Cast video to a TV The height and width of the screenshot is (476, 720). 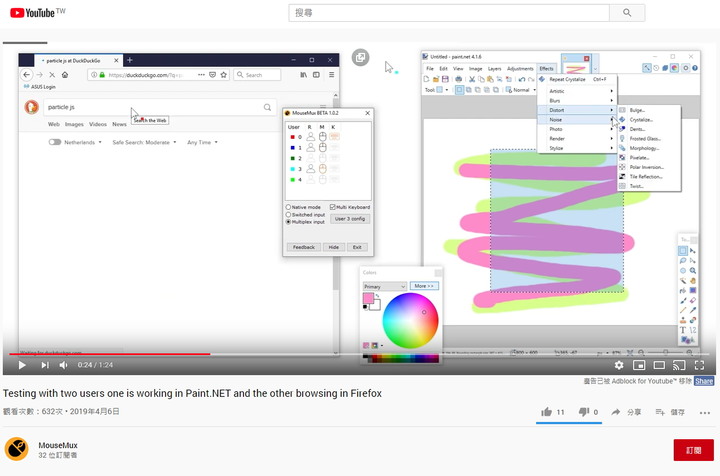pyautogui.click(x=679, y=365)
